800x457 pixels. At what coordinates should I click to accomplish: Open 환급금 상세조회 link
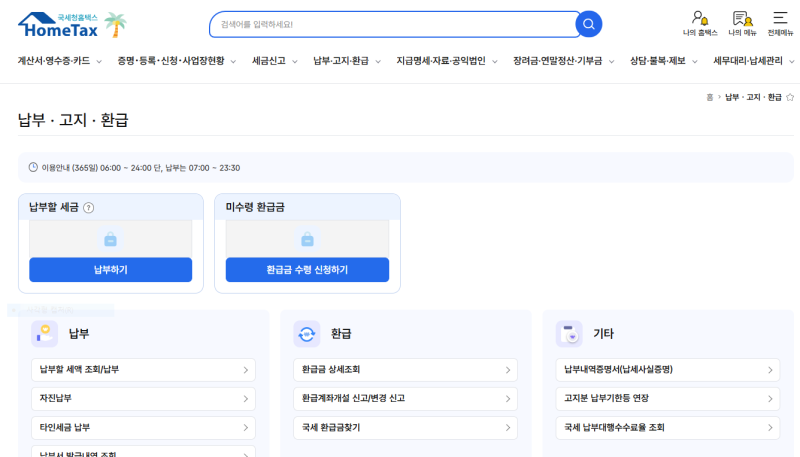pos(406,370)
